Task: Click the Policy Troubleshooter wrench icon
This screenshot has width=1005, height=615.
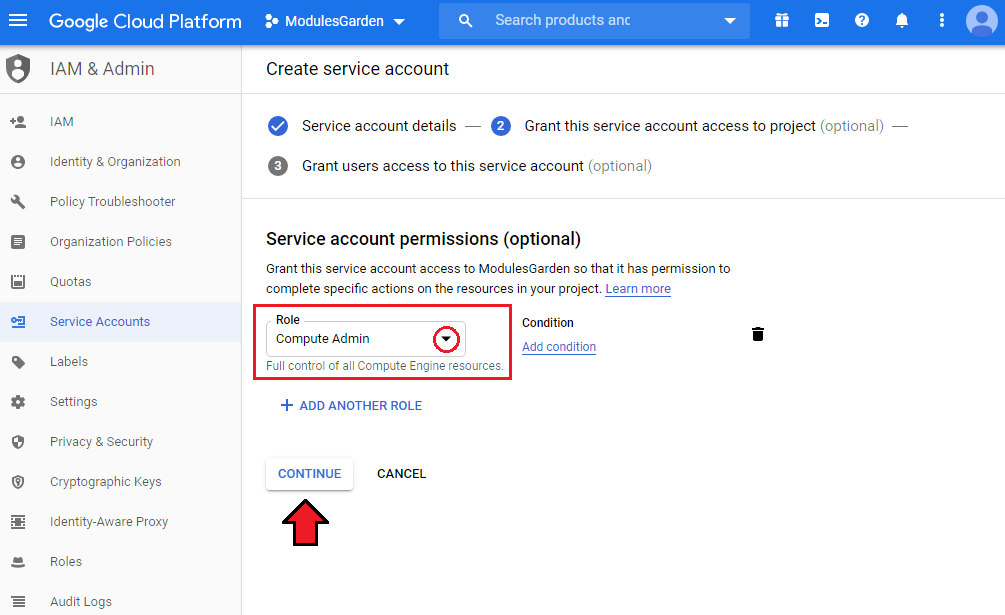Action: click(18, 202)
